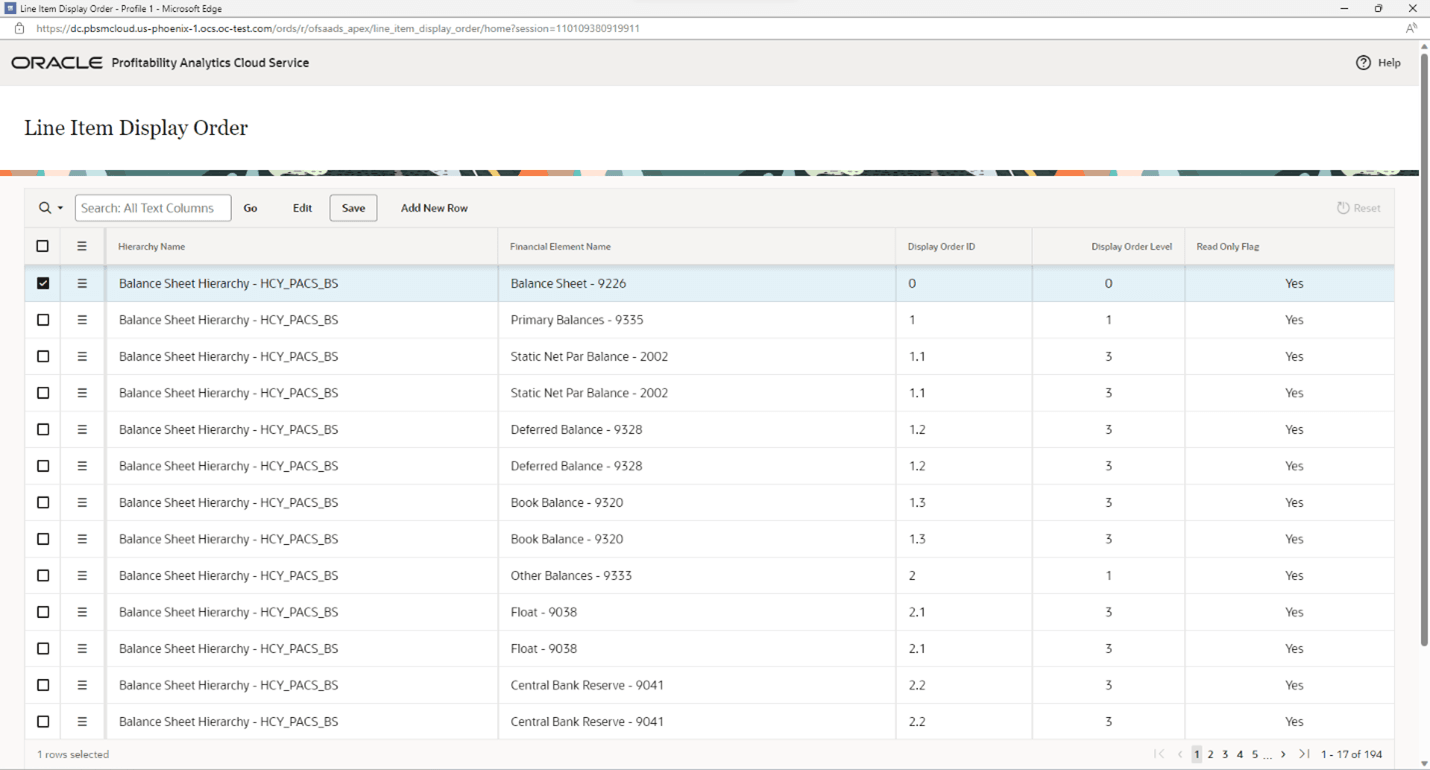Click the '1 rows selected' status text
Image resolution: width=1430 pixels, height=770 pixels.
click(x=73, y=755)
